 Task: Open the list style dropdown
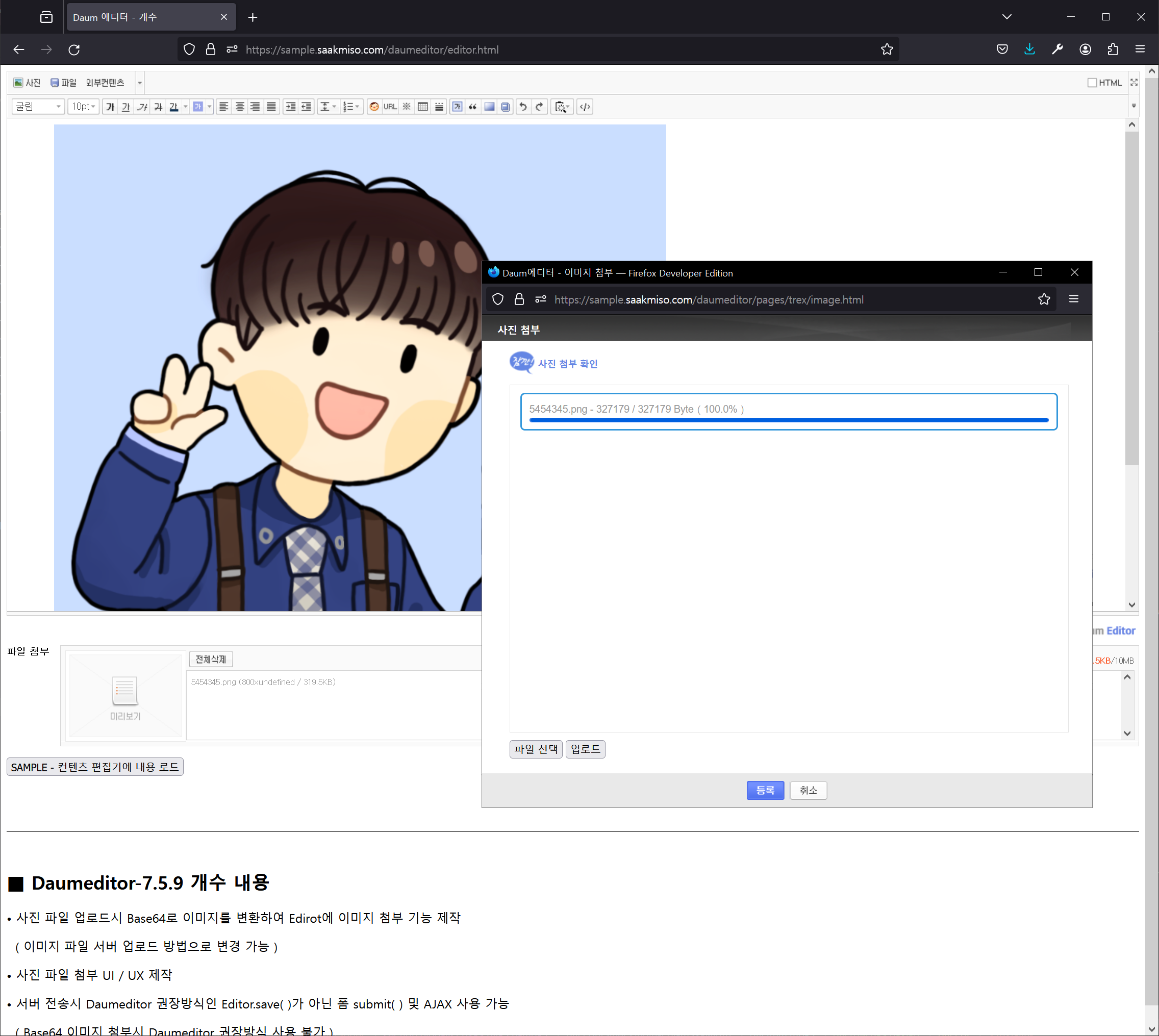click(x=351, y=107)
